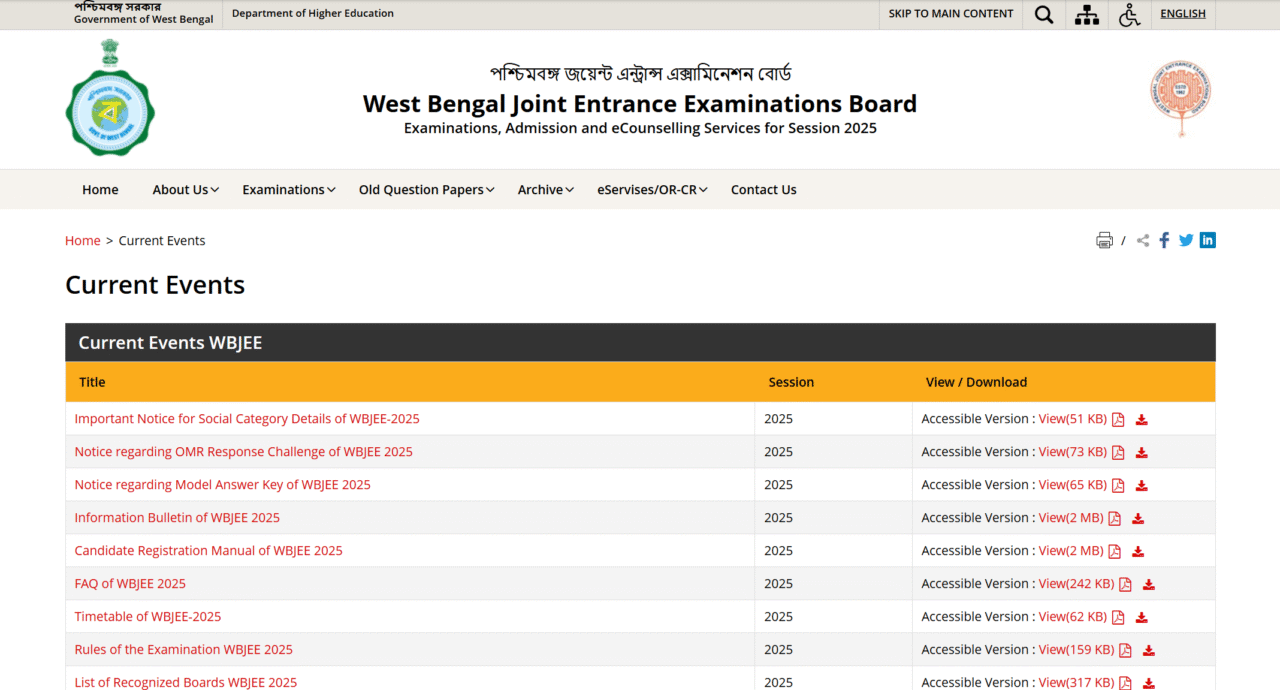Open PDF icon for Social Category Details notice
Viewport: 1280px width, 690px height.
click(1118, 420)
